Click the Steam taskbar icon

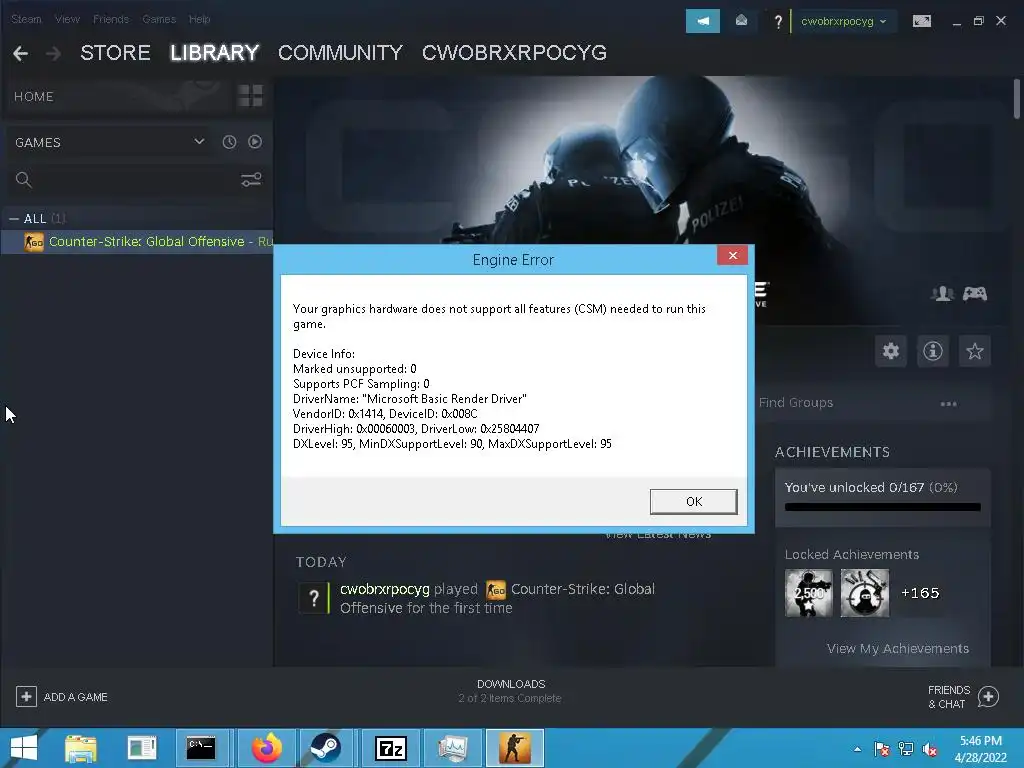pos(325,748)
